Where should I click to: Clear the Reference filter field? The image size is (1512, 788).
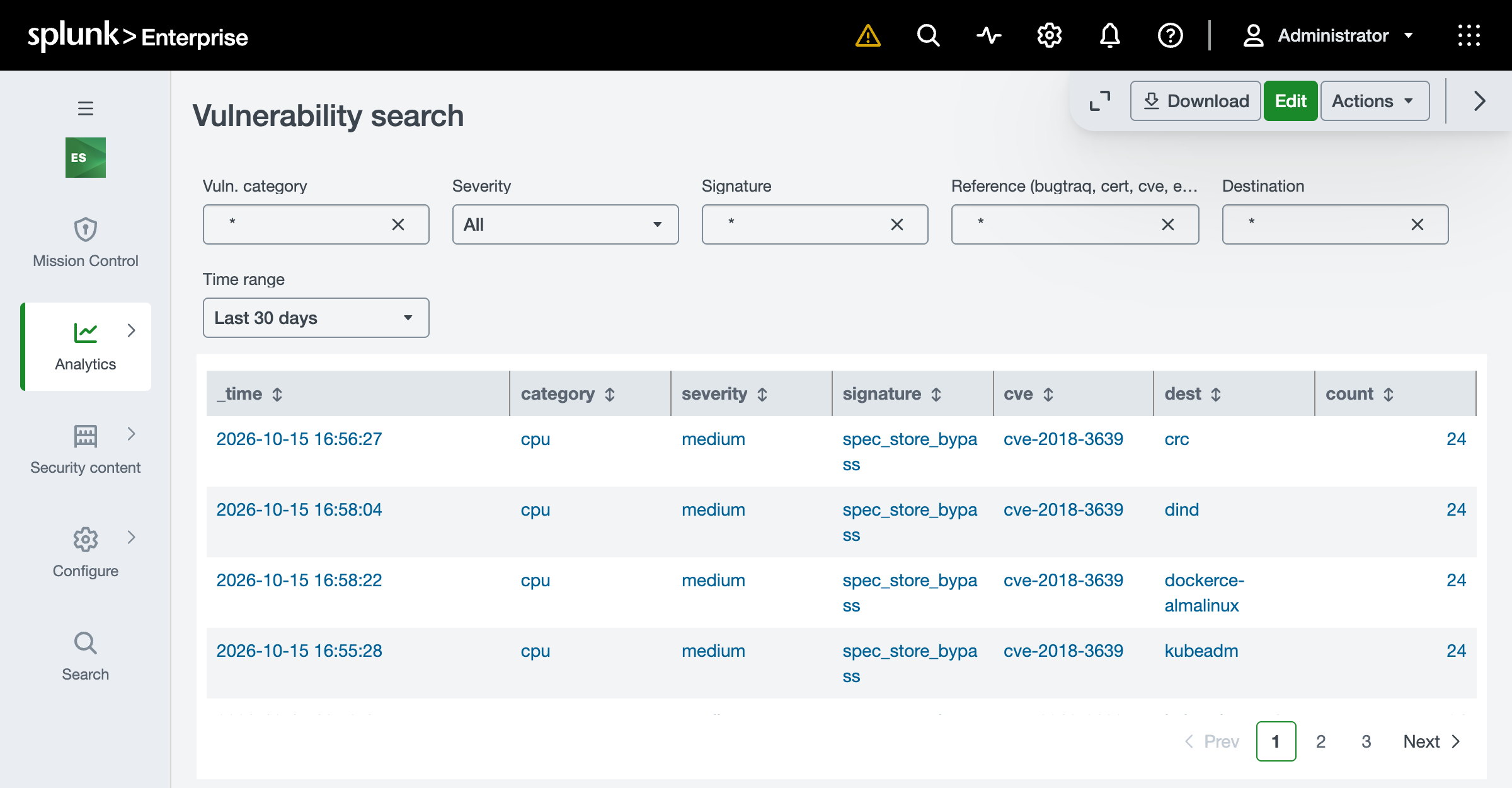(1168, 224)
